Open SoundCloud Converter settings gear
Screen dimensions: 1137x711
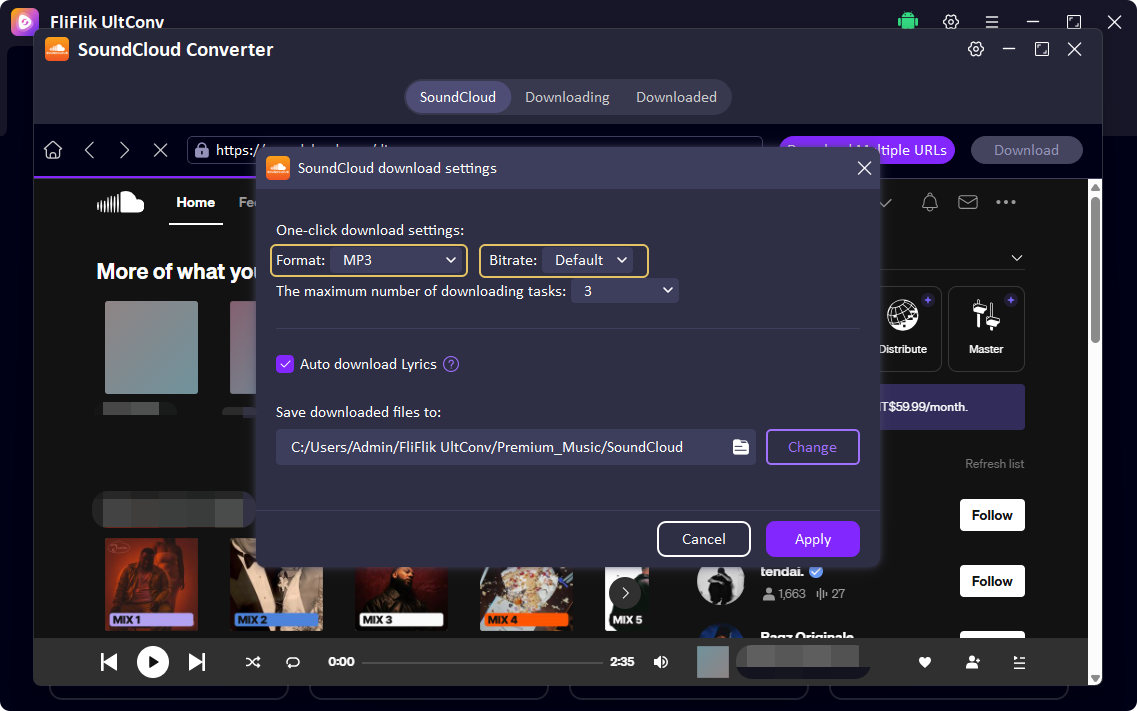click(976, 49)
